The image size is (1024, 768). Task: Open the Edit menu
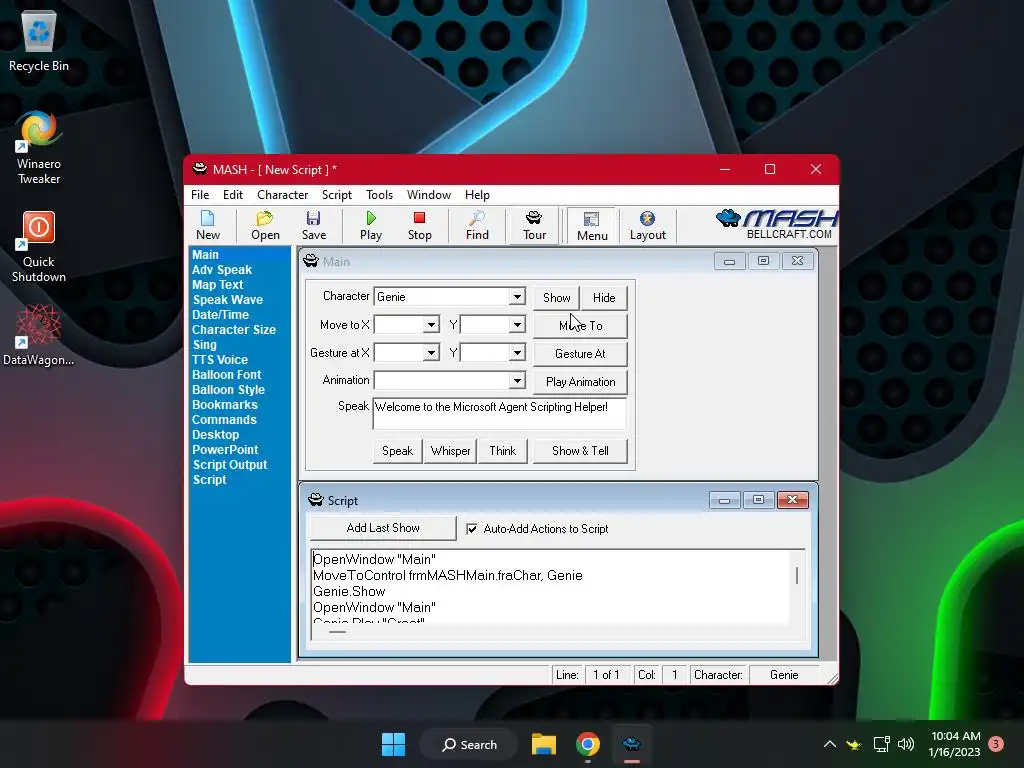[232, 195]
